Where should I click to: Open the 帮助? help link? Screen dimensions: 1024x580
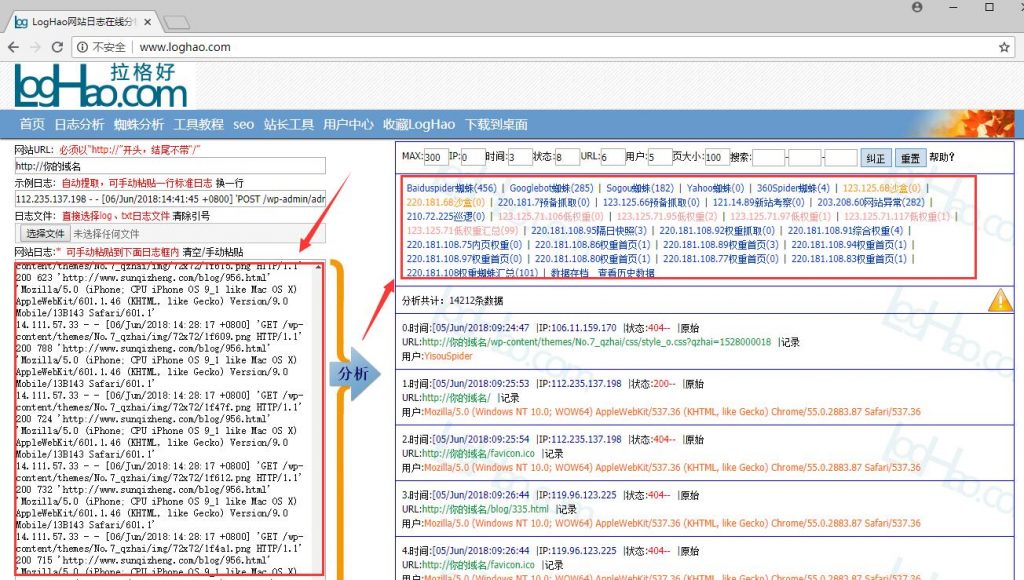[x=942, y=157]
